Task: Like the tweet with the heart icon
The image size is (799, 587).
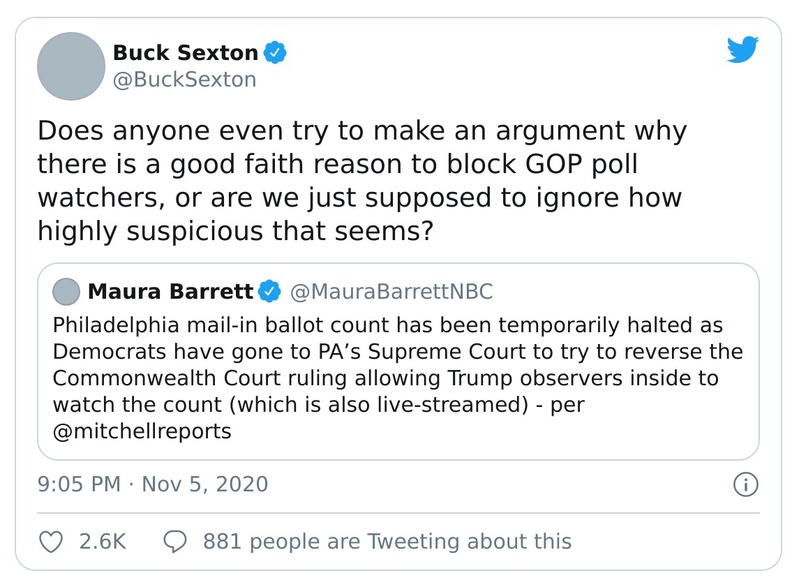Action: [50, 541]
